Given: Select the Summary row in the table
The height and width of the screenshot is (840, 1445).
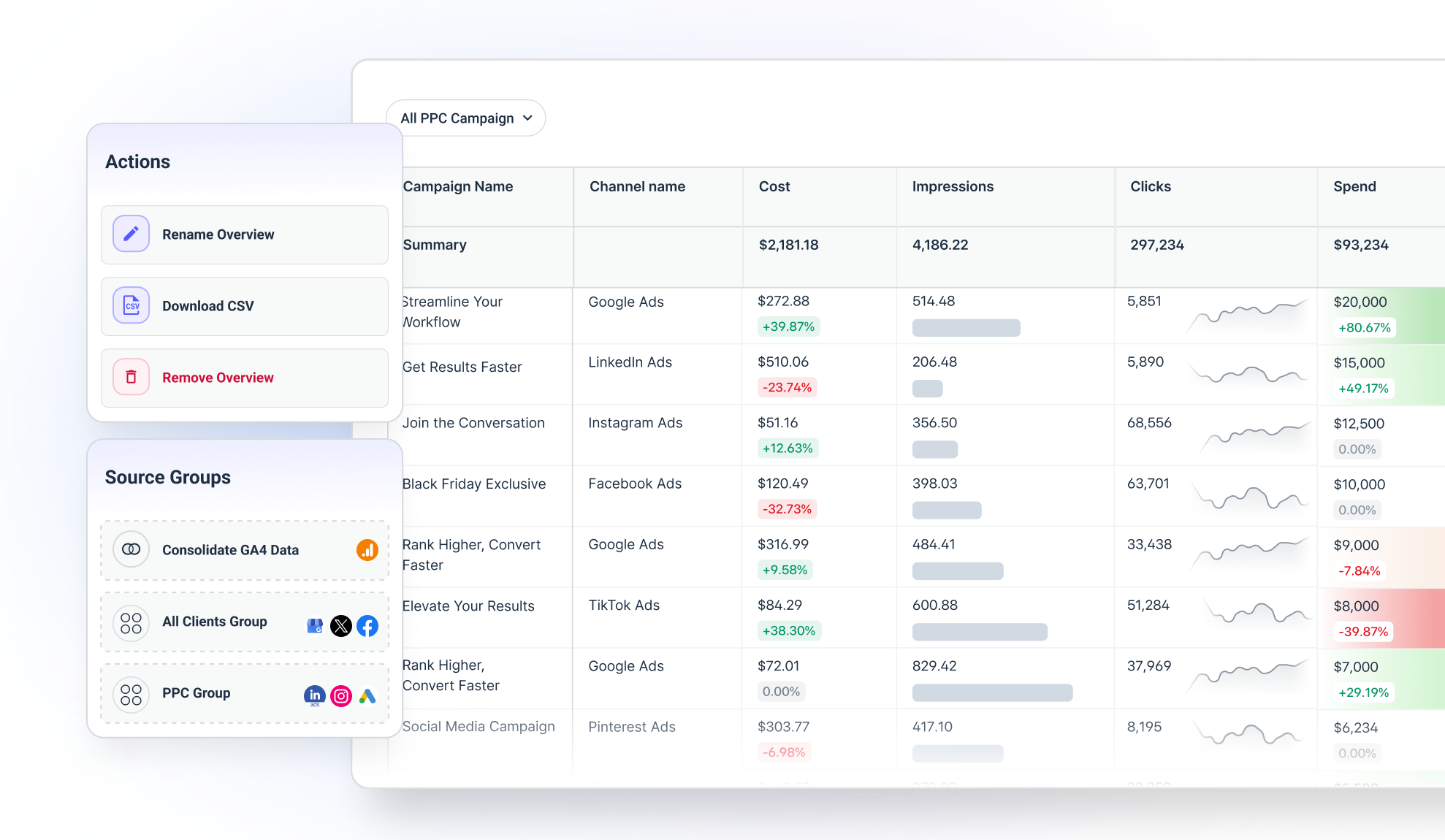Looking at the screenshot, I should pyautogui.click(x=434, y=245).
